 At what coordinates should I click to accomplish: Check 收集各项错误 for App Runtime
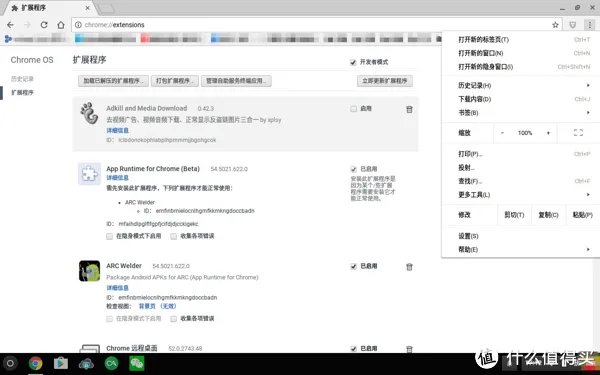click(174, 236)
